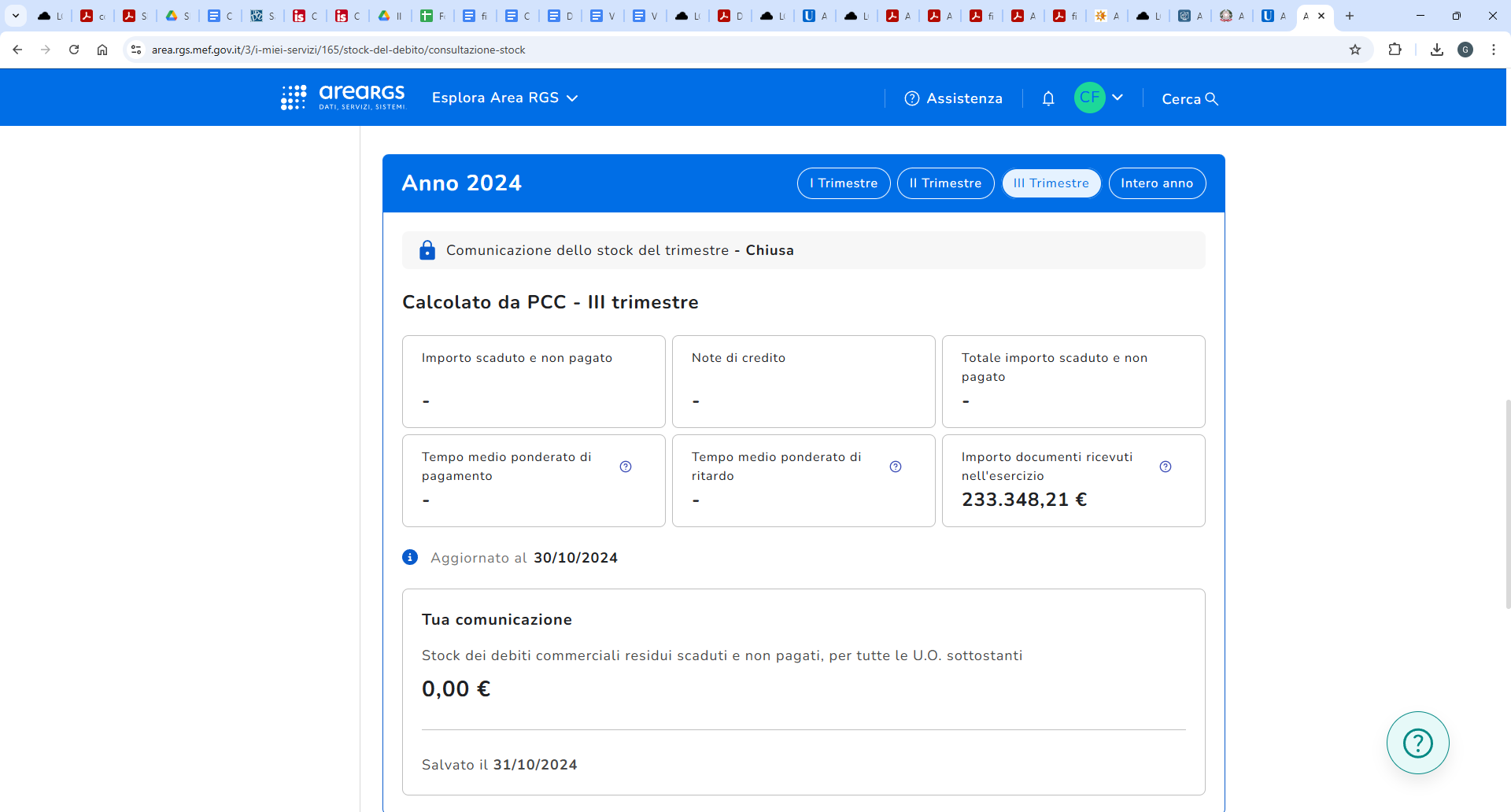Viewport: 1511px width, 812px height.
Task: Expand the Esplora Area RGS menu
Action: [x=505, y=98]
